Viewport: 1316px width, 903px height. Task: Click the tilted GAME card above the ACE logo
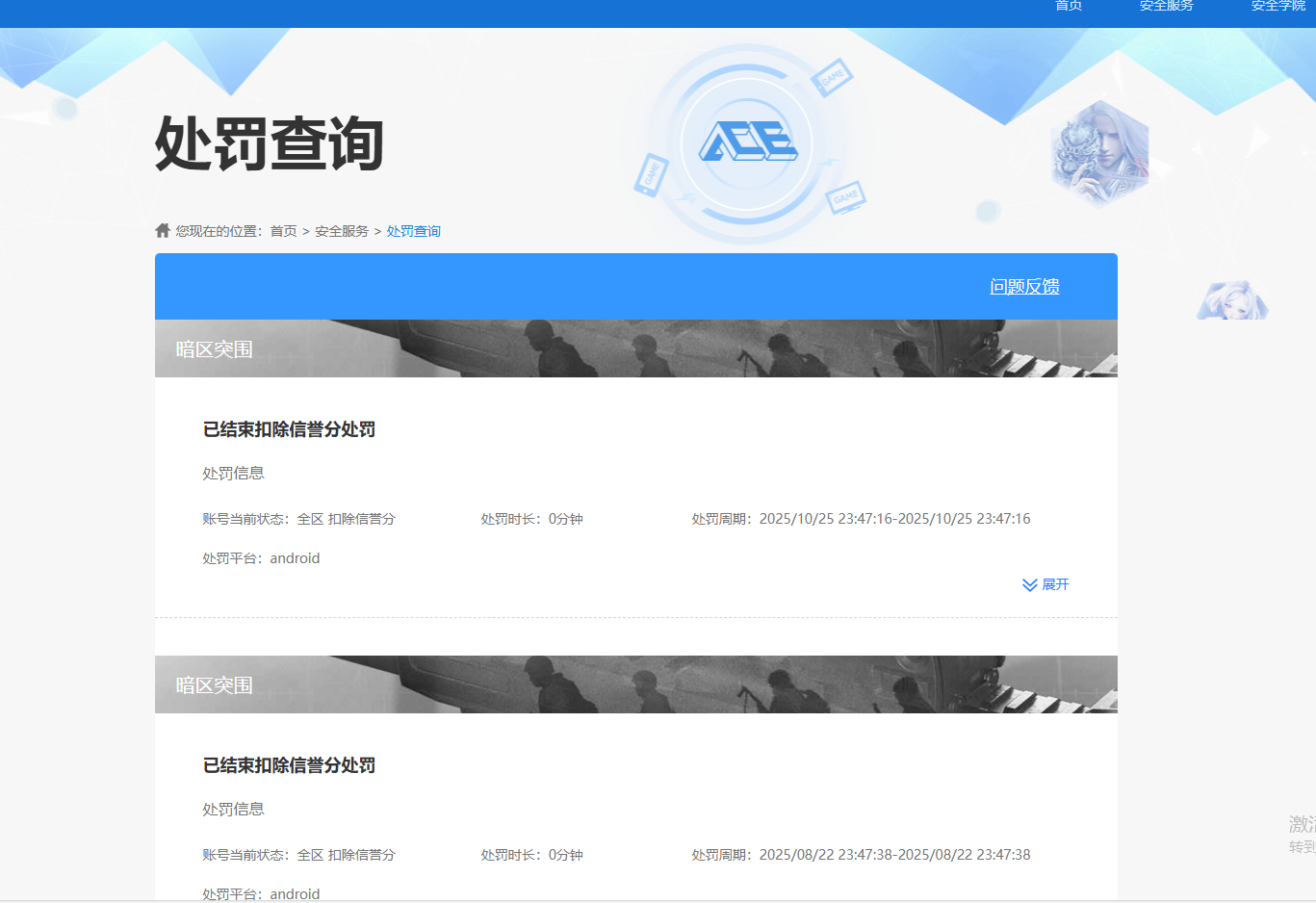pos(830,77)
